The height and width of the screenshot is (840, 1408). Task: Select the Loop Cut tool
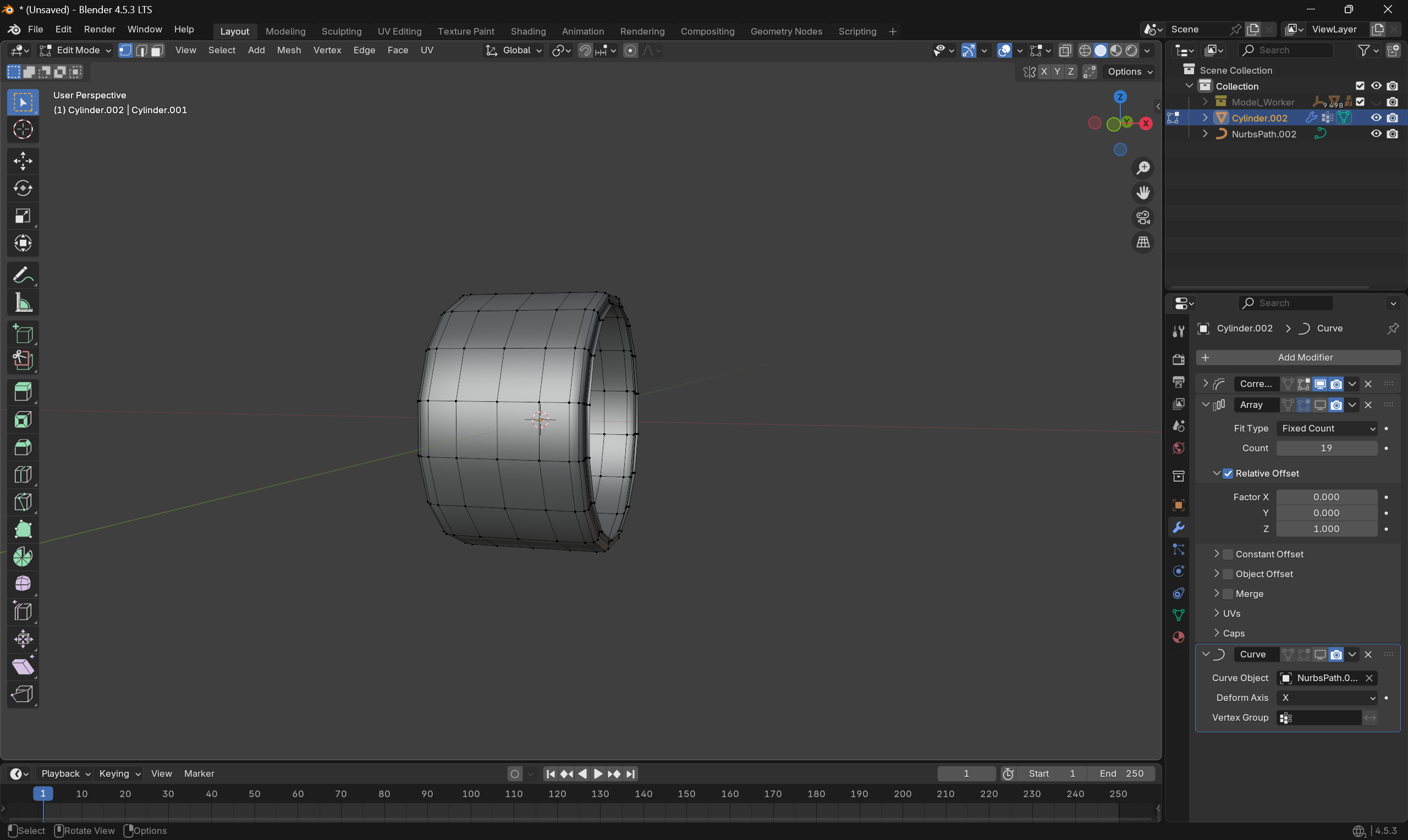click(23, 474)
